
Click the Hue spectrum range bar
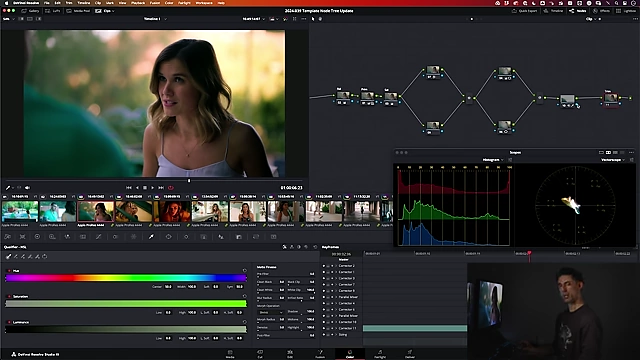126,278
